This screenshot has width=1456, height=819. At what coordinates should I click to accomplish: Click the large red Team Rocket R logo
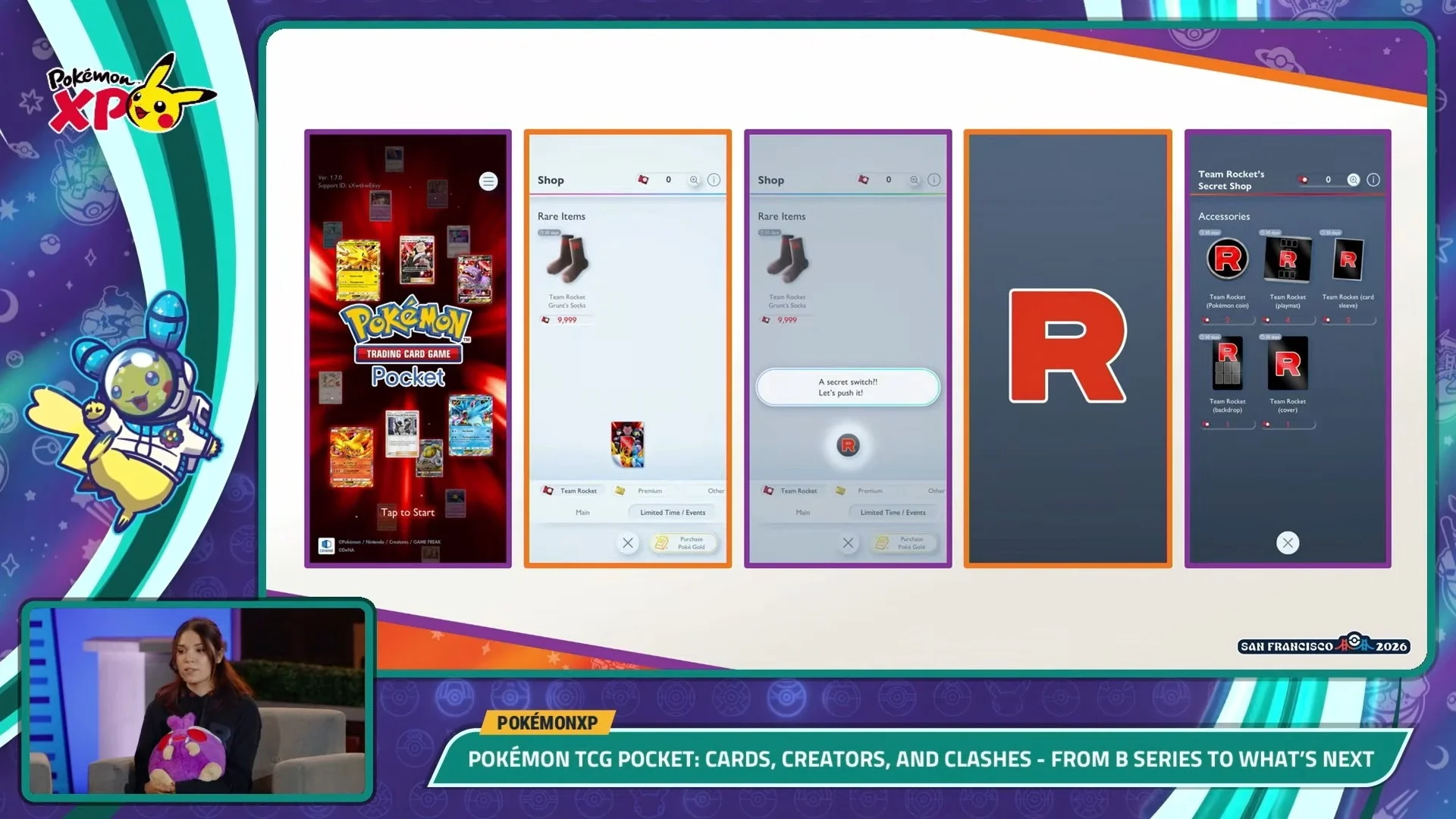(x=1067, y=346)
